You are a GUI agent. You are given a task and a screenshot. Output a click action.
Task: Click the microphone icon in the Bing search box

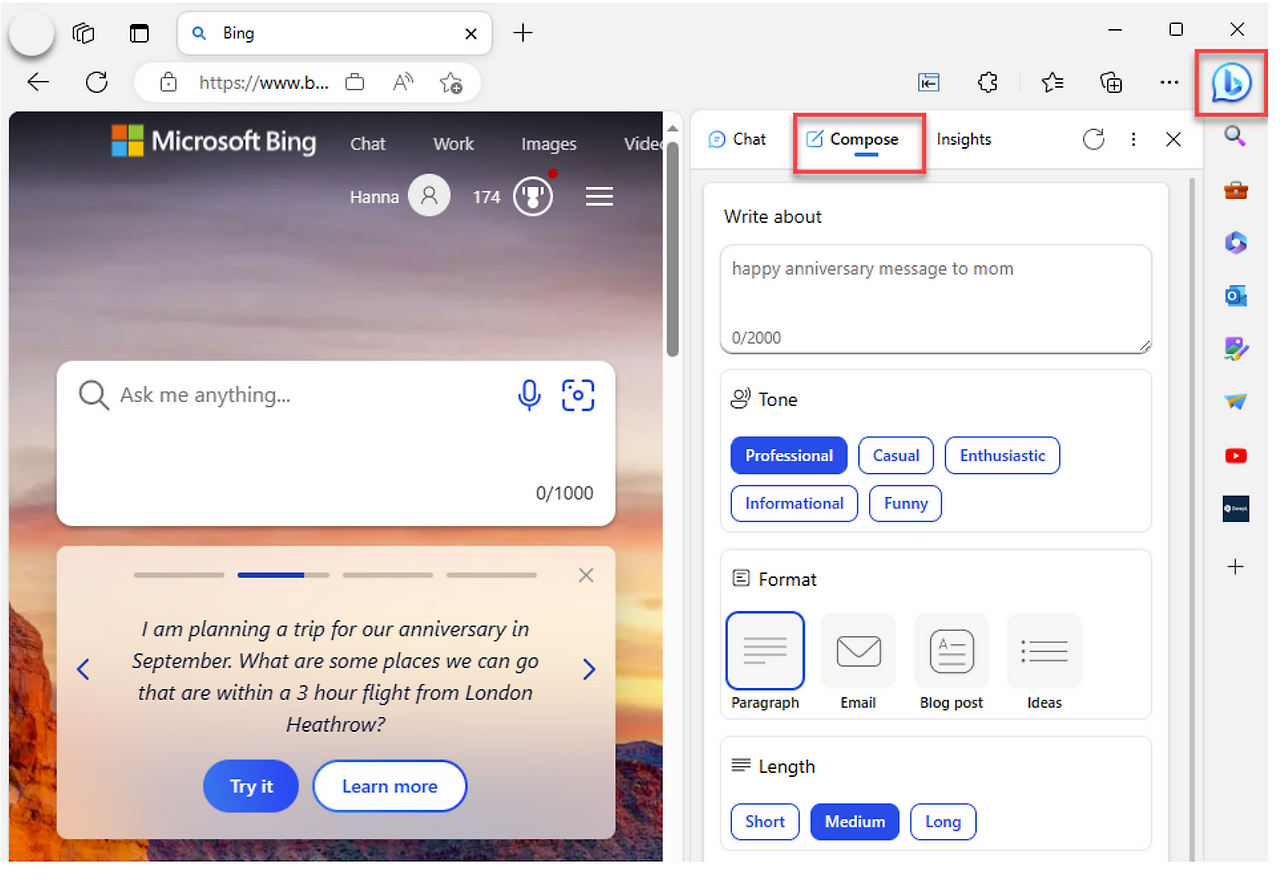[x=529, y=395]
